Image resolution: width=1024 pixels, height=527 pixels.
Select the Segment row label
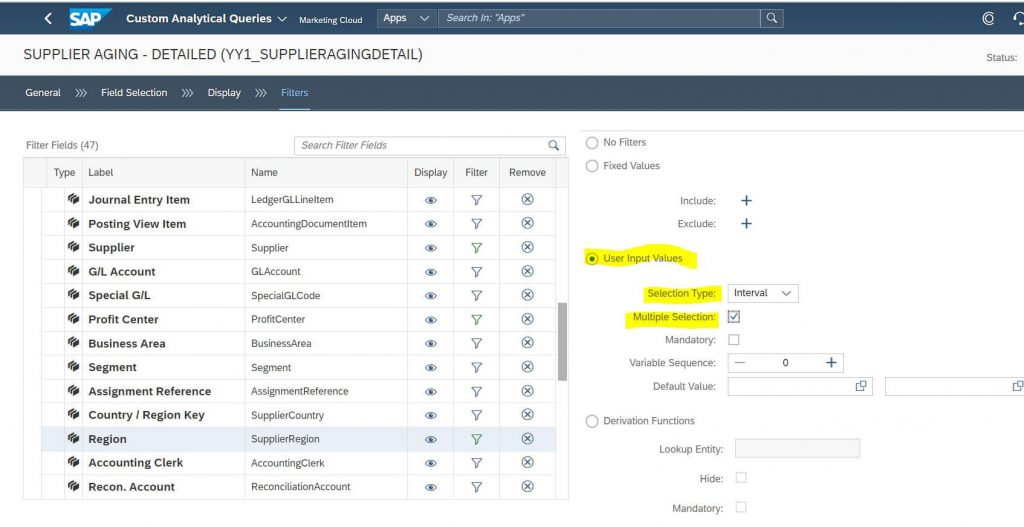[x=112, y=368]
